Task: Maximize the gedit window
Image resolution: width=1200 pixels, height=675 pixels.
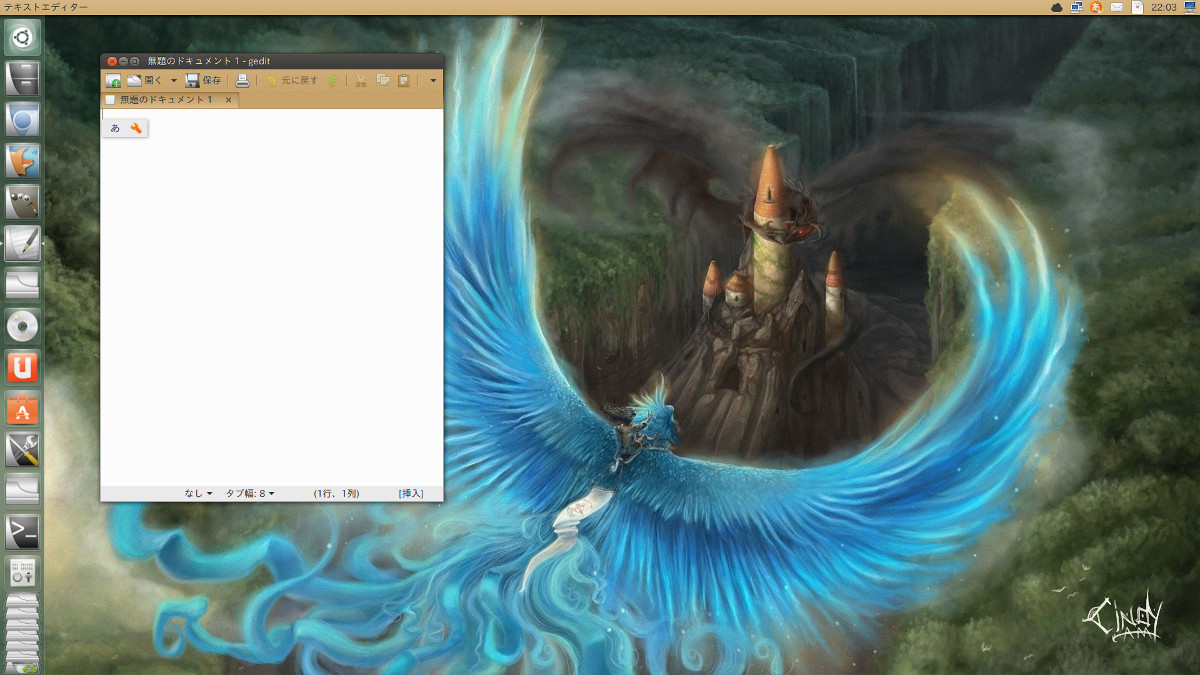Action: click(135, 62)
